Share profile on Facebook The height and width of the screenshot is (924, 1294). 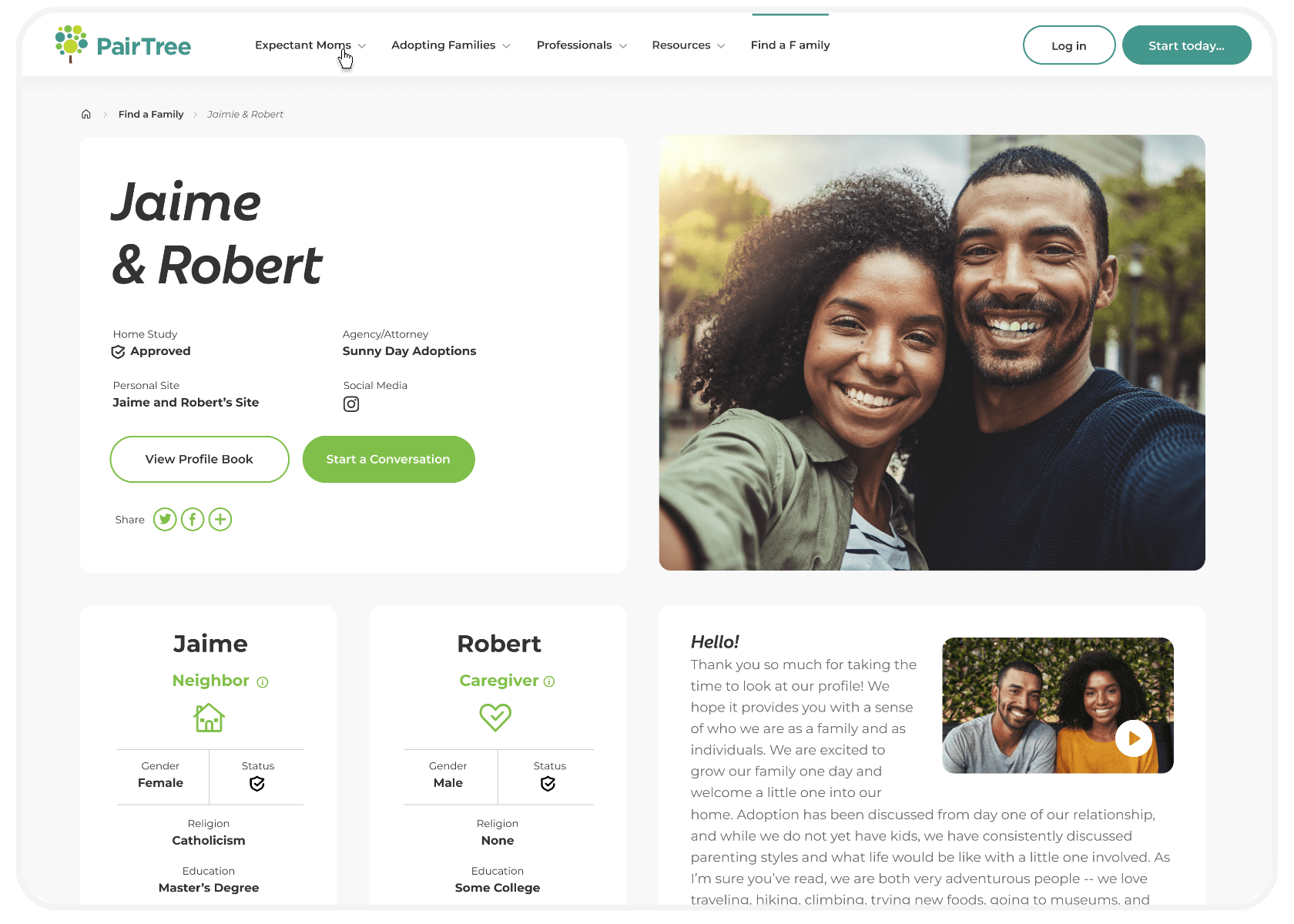193,520
